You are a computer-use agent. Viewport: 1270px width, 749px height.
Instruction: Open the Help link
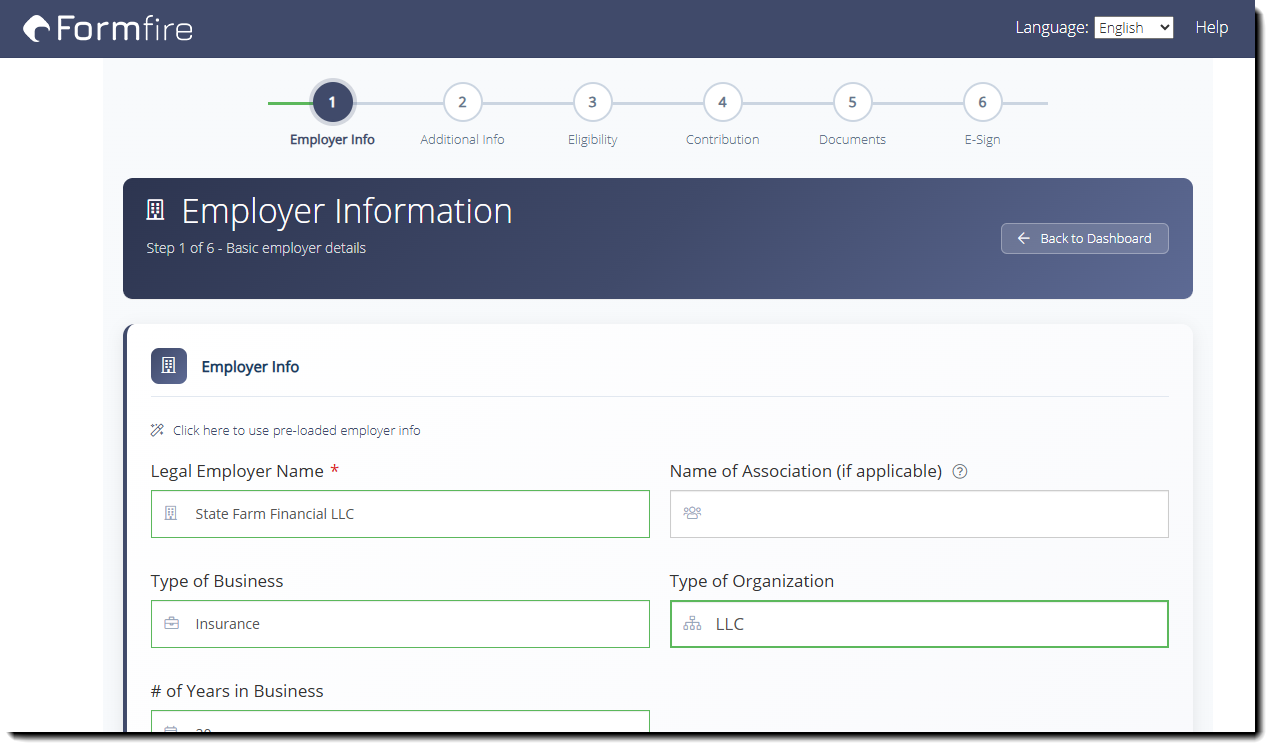click(1211, 28)
